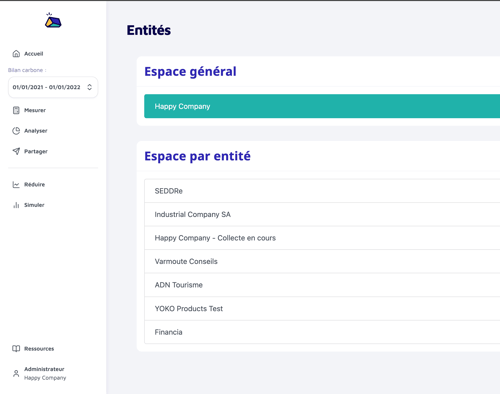Click the Espace par entité heading
Viewport: 500px width, 394px height.
tap(197, 156)
